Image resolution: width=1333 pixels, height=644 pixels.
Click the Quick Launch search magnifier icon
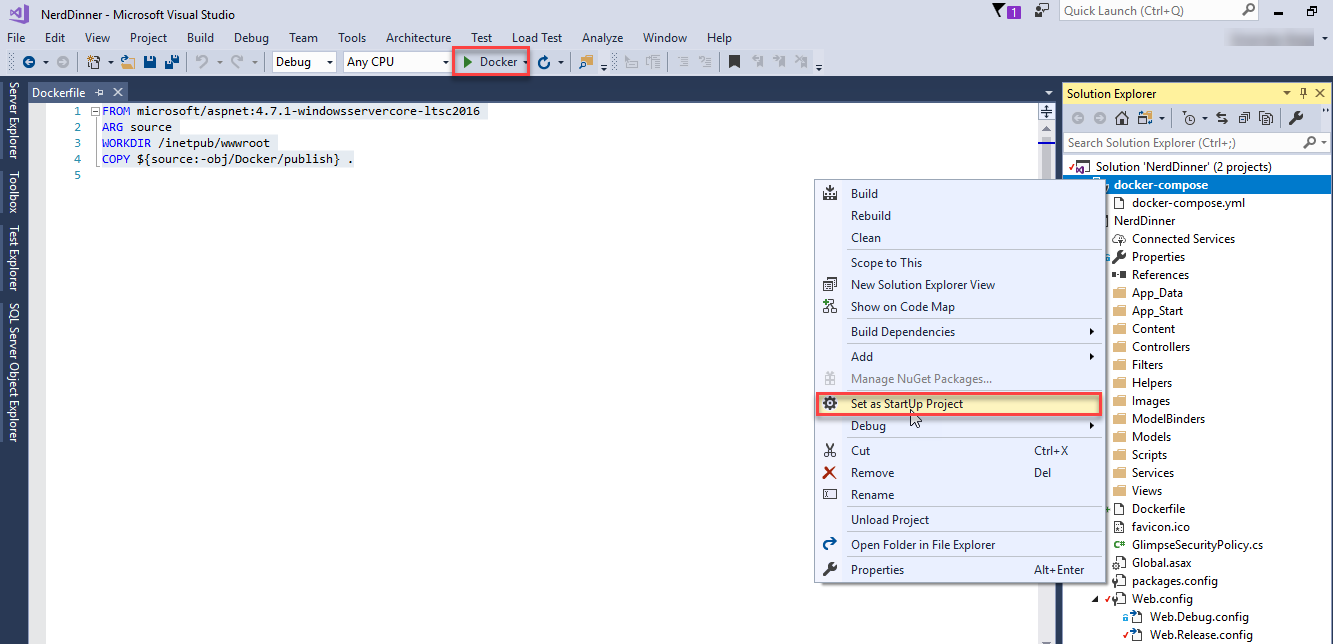[x=1249, y=10]
